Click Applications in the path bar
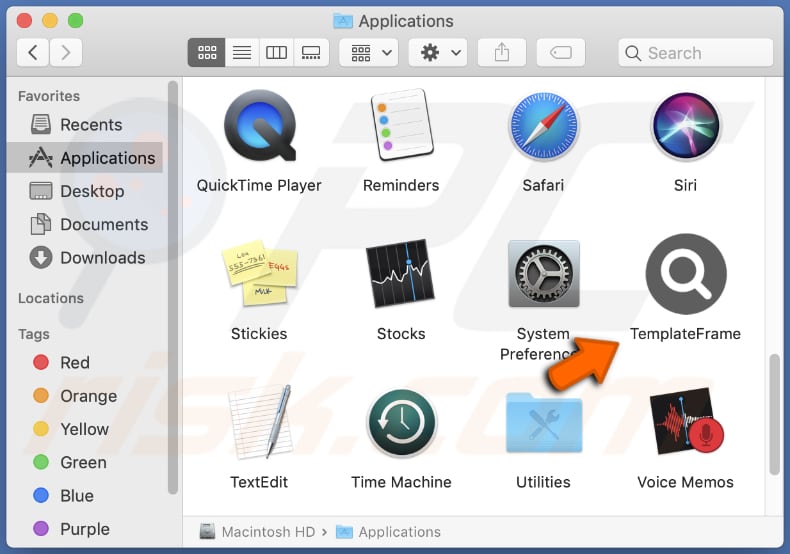790x554 pixels. [x=388, y=532]
